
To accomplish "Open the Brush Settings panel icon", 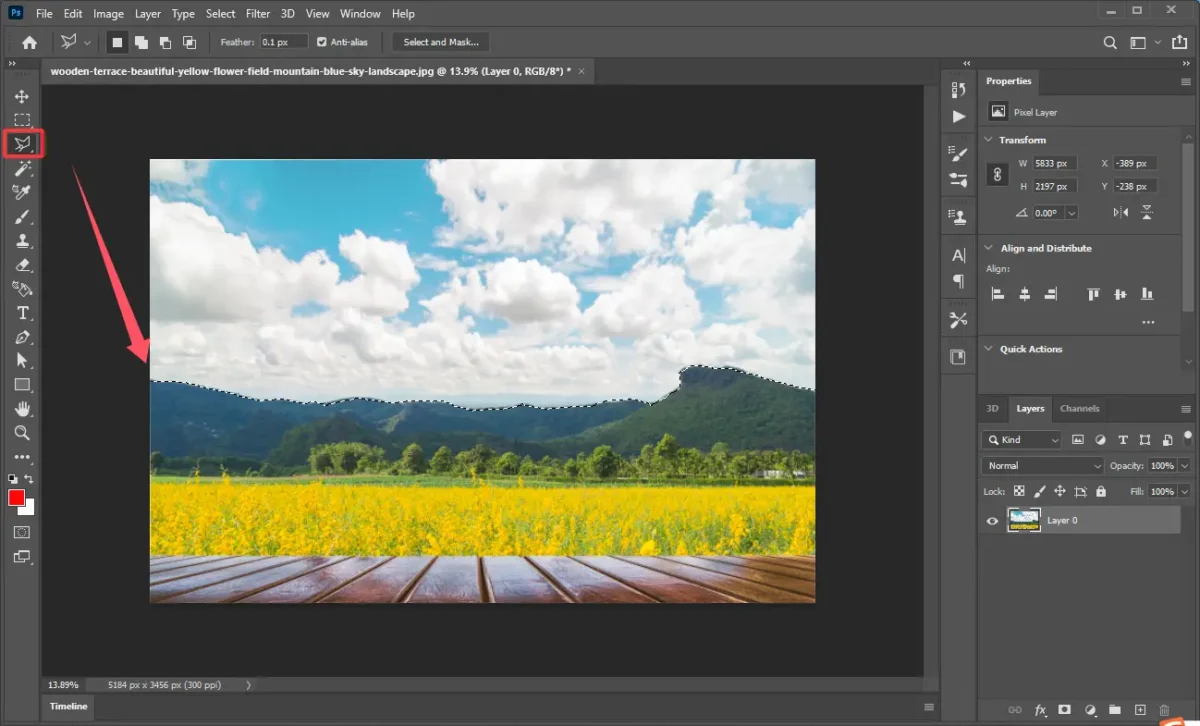I will [x=959, y=154].
